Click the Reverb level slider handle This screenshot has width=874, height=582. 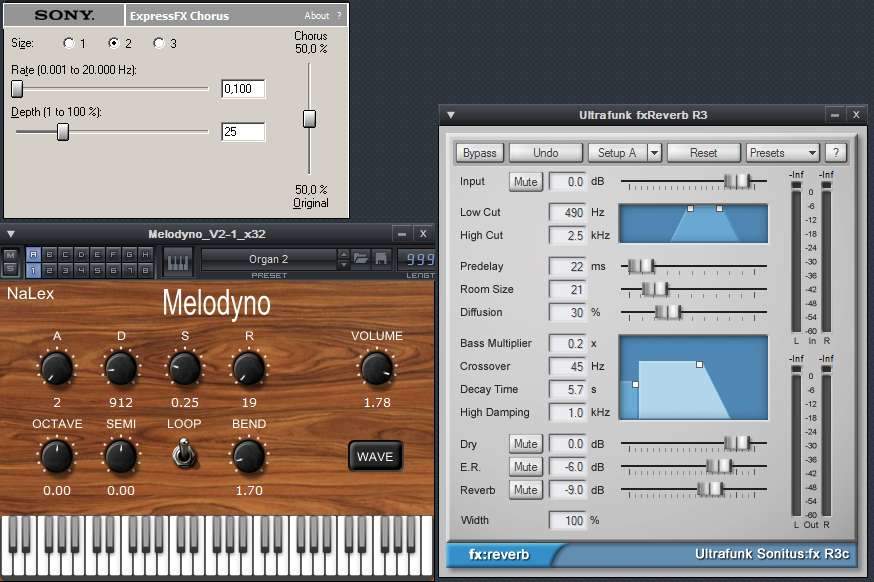pos(710,489)
